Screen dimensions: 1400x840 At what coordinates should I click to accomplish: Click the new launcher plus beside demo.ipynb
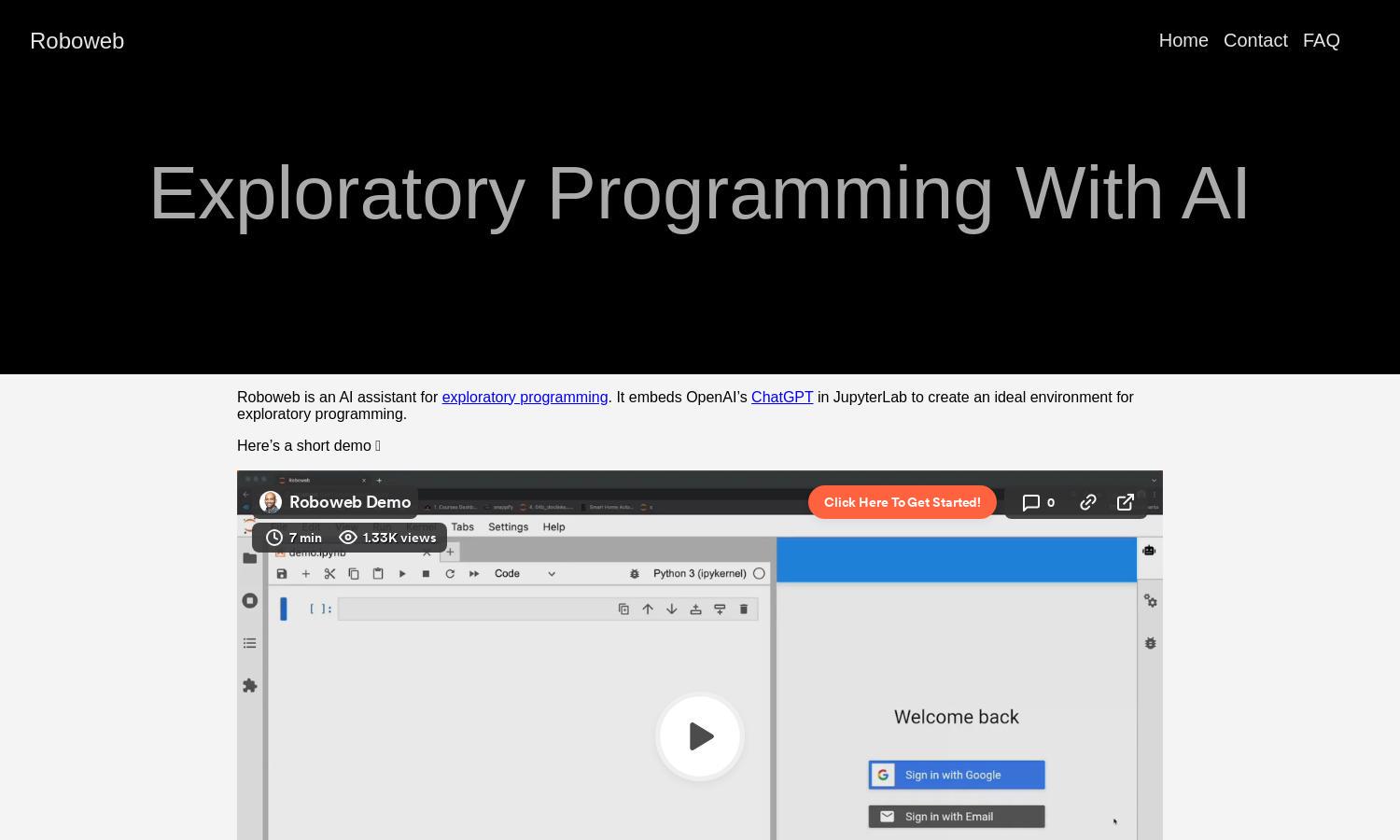click(x=450, y=552)
